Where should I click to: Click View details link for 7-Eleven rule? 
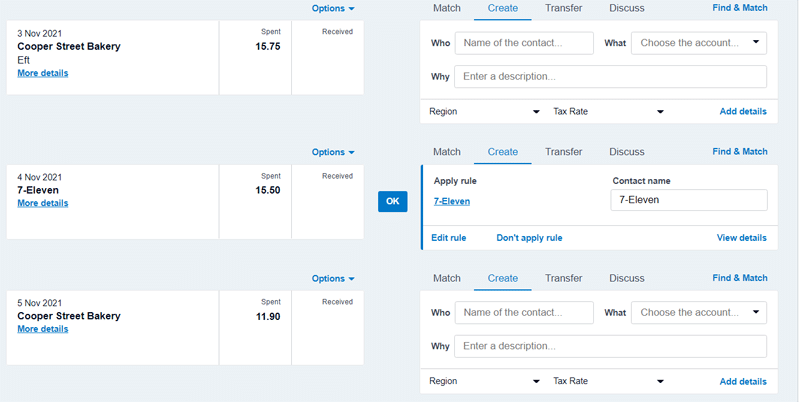click(741, 238)
